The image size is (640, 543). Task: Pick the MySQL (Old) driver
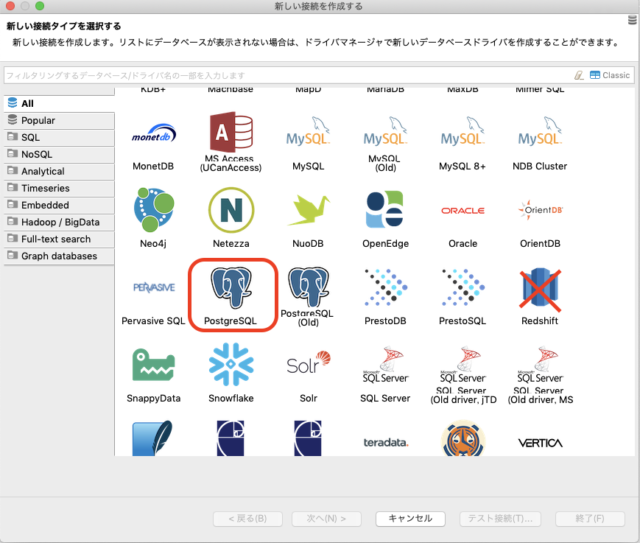385,132
